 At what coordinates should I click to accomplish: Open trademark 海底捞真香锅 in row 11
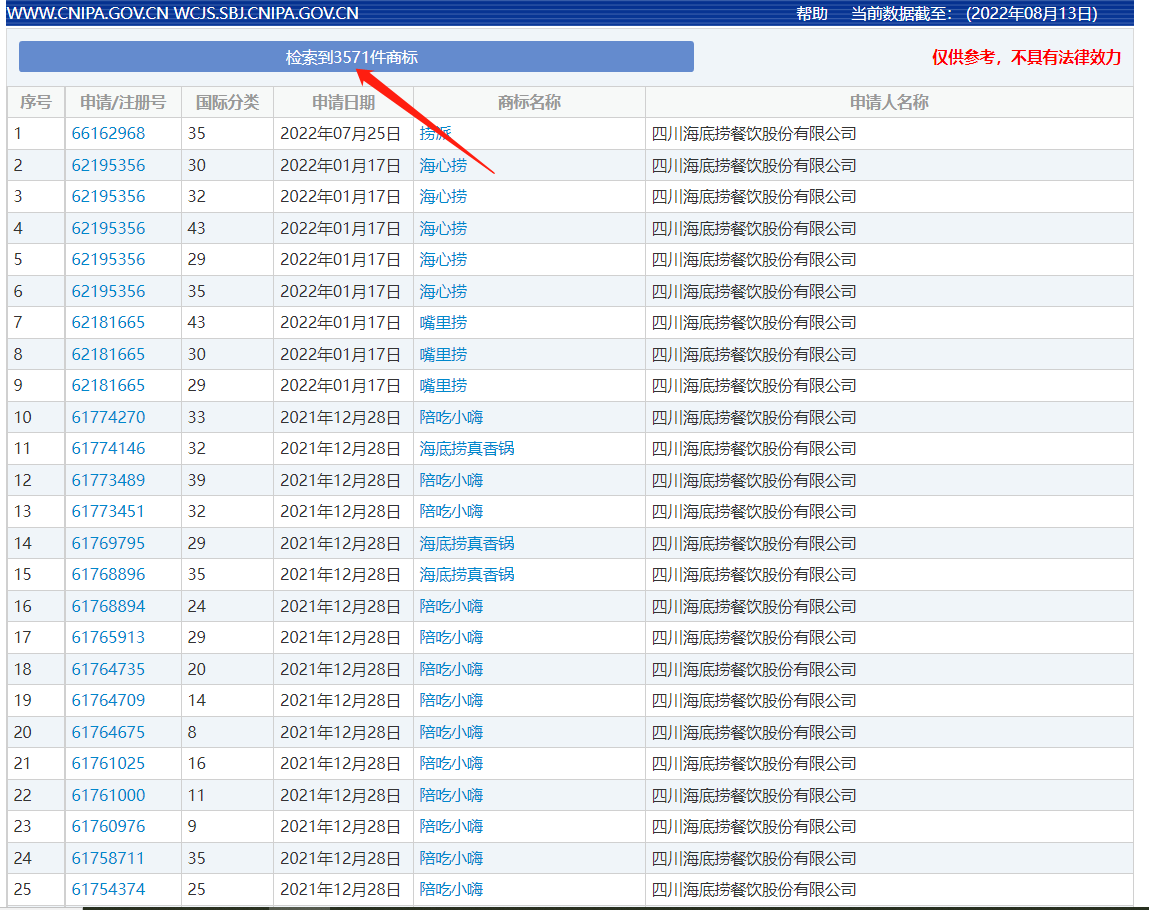[x=467, y=448]
